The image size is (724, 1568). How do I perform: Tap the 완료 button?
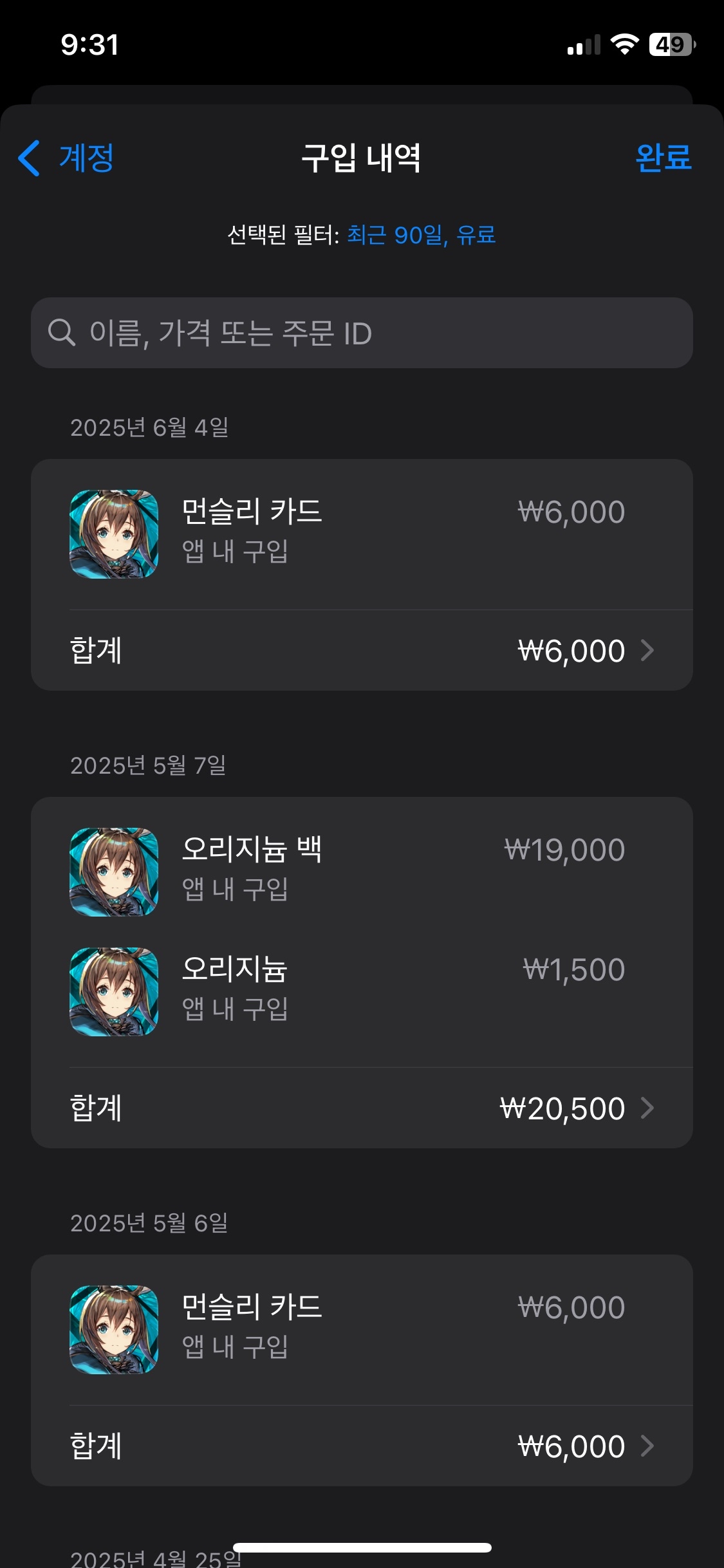click(663, 158)
